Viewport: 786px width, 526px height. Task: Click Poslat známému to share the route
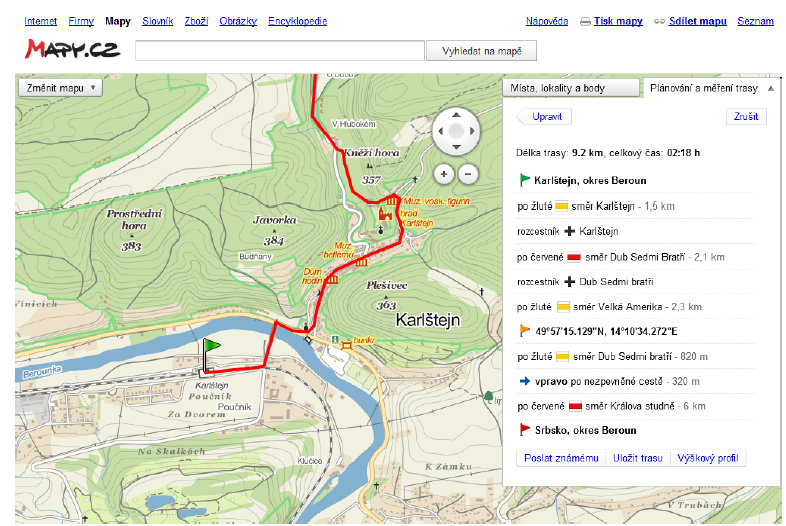pyautogui.click(x=561, y=458)
